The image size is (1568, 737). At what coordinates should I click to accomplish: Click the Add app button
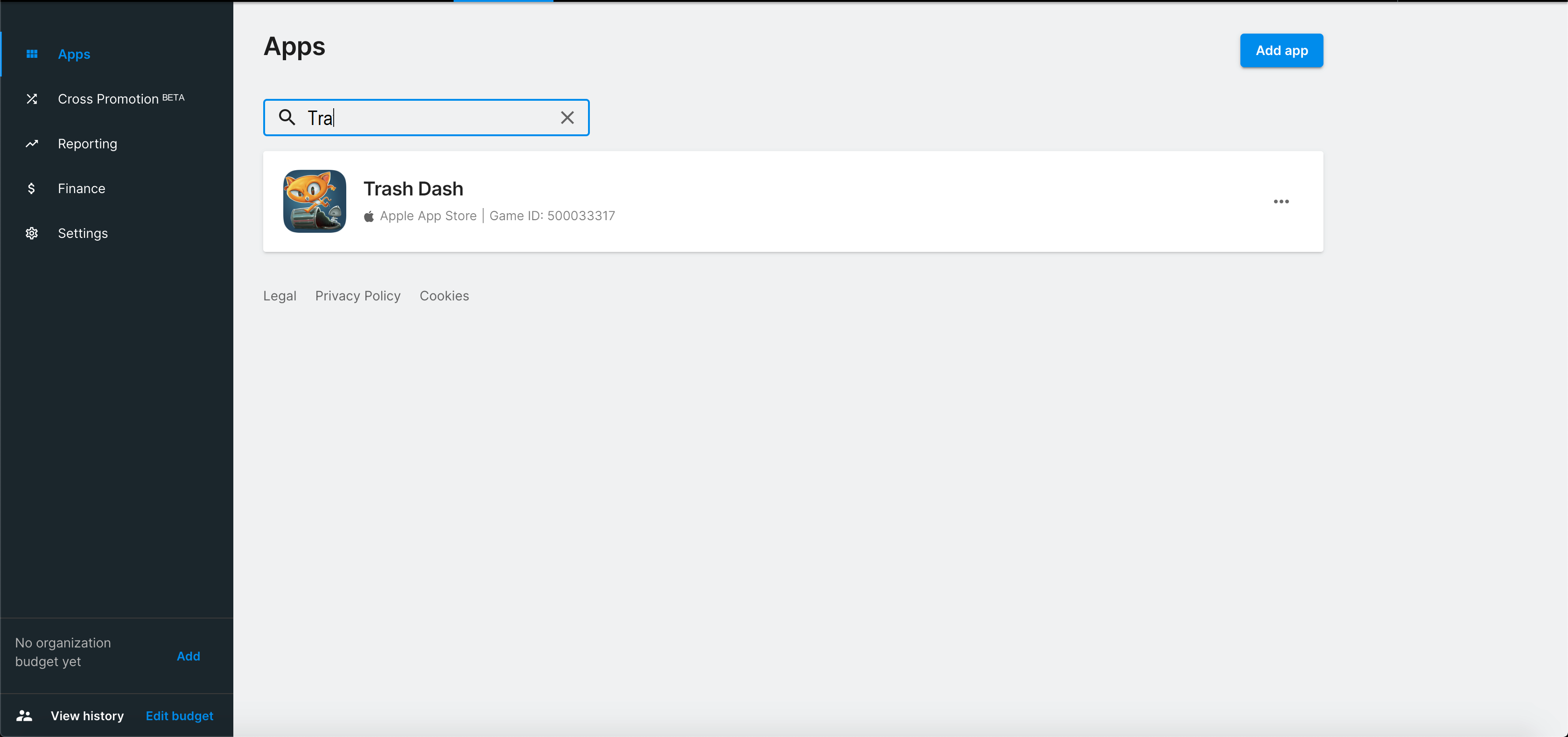1281,50
